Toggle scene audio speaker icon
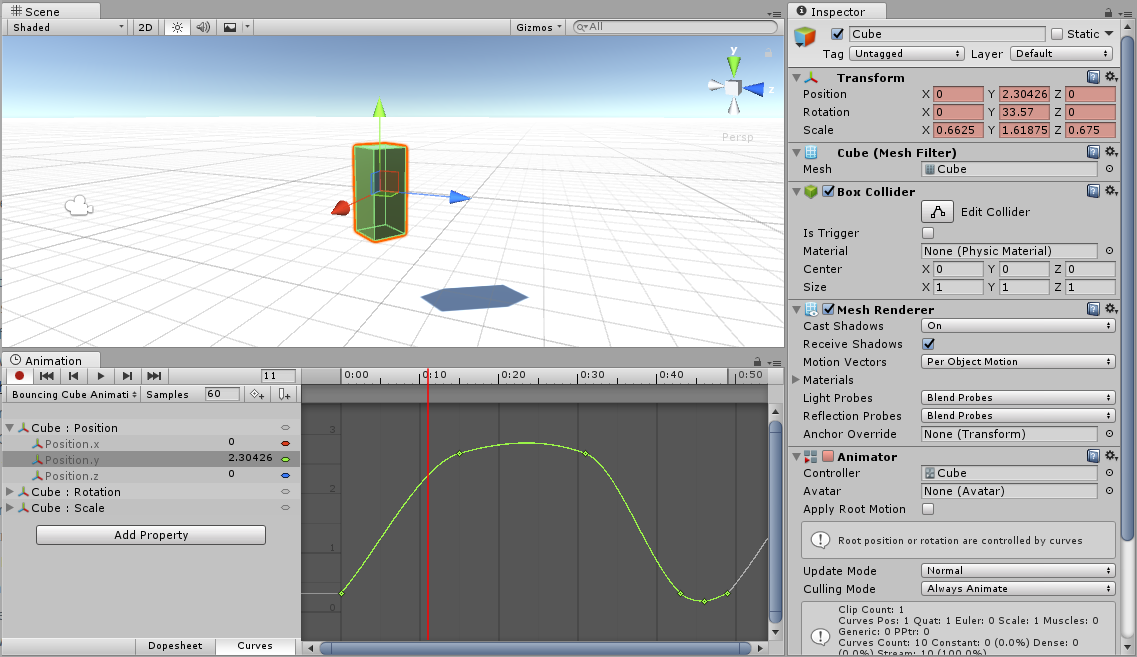1137x657 pixels. click(203, 27)
